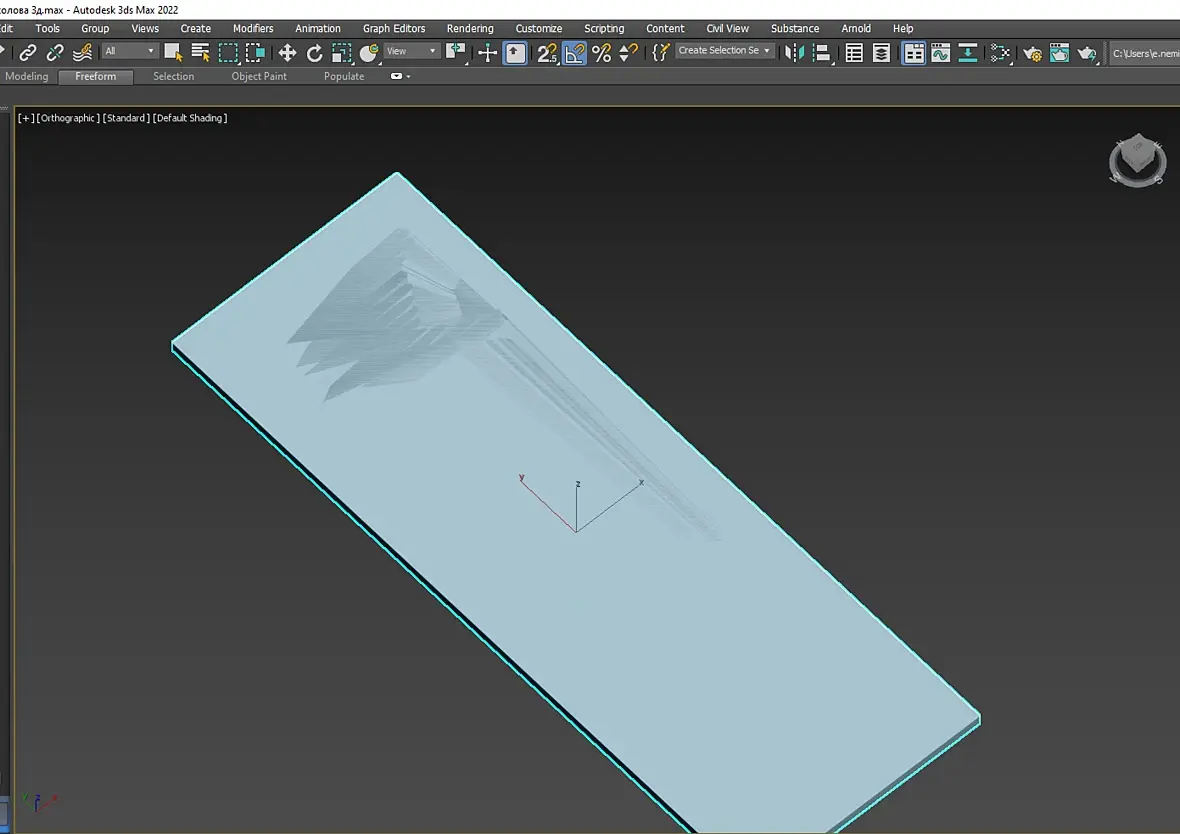Click the Select and Link icon
The height and width of the screenshot is (834, 1180).
28,53
